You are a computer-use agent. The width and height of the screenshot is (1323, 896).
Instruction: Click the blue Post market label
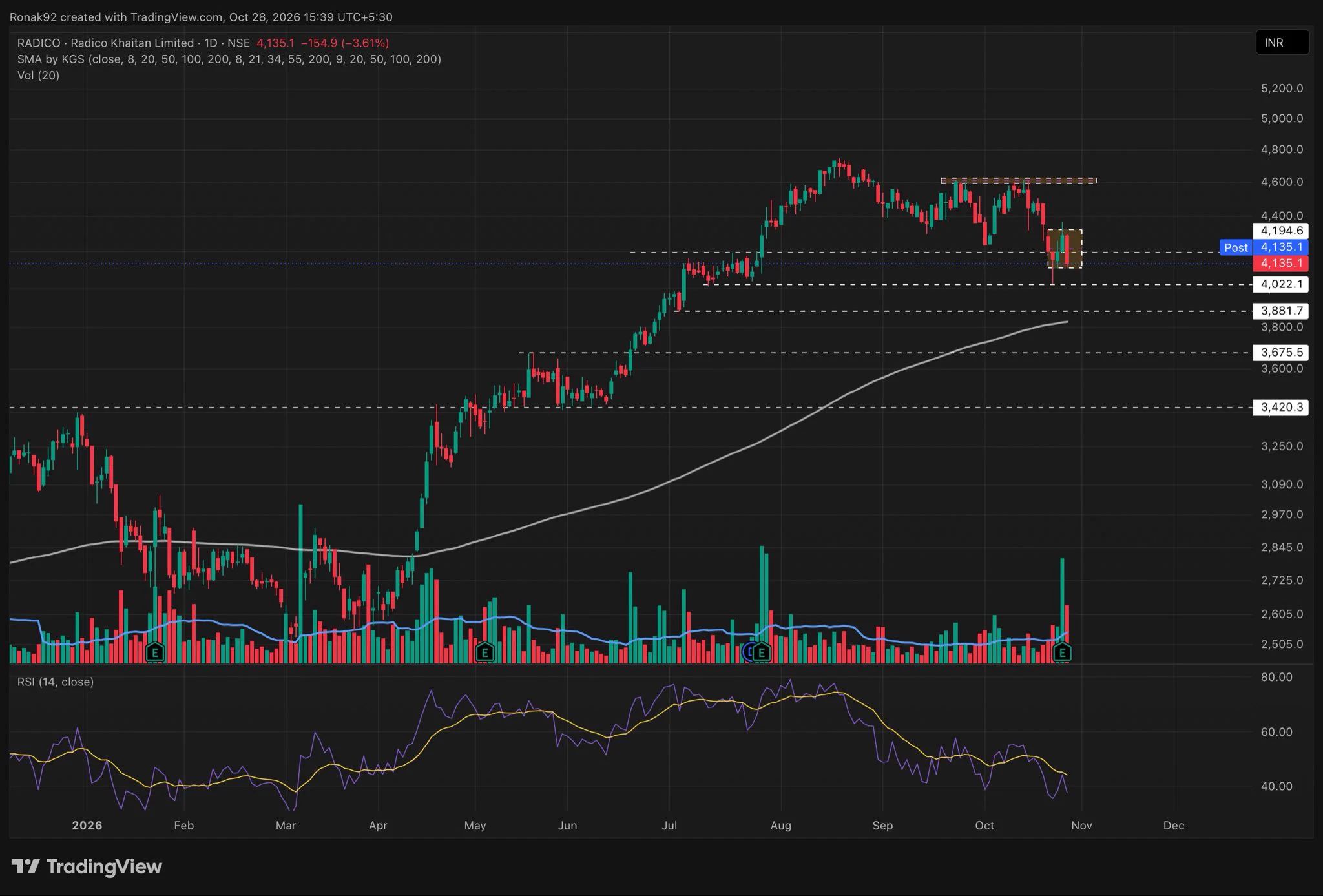point(1236,247)
